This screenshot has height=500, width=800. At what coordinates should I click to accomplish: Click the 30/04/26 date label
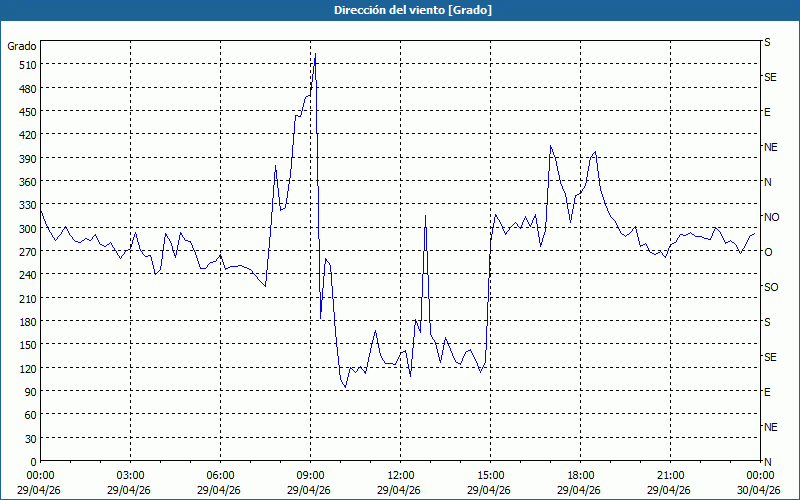tap(759, 490)
